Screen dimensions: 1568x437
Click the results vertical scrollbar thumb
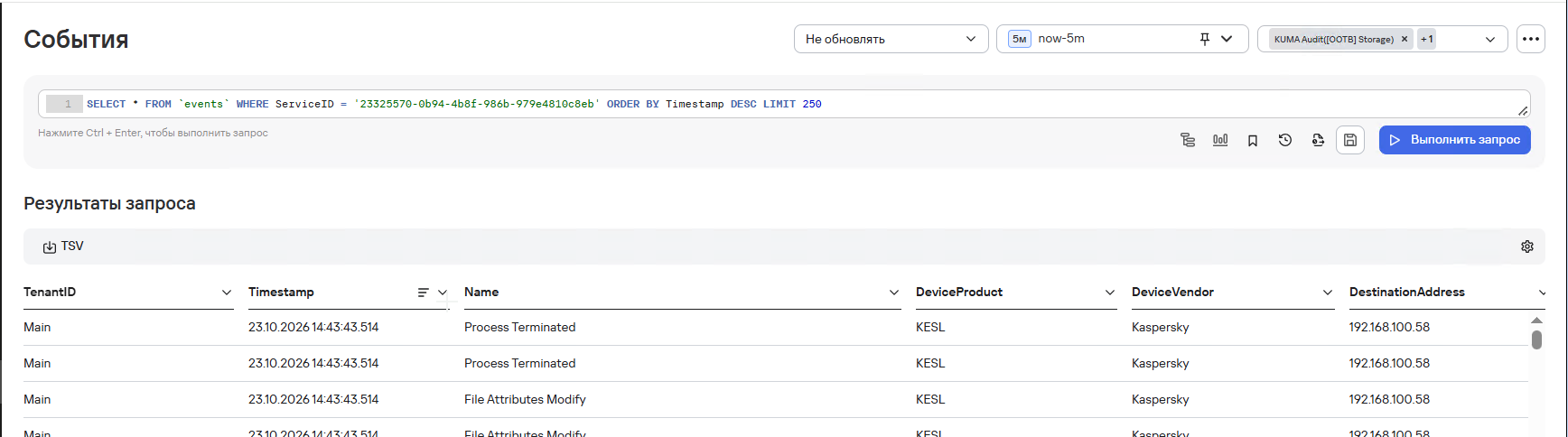point(1536,339)
